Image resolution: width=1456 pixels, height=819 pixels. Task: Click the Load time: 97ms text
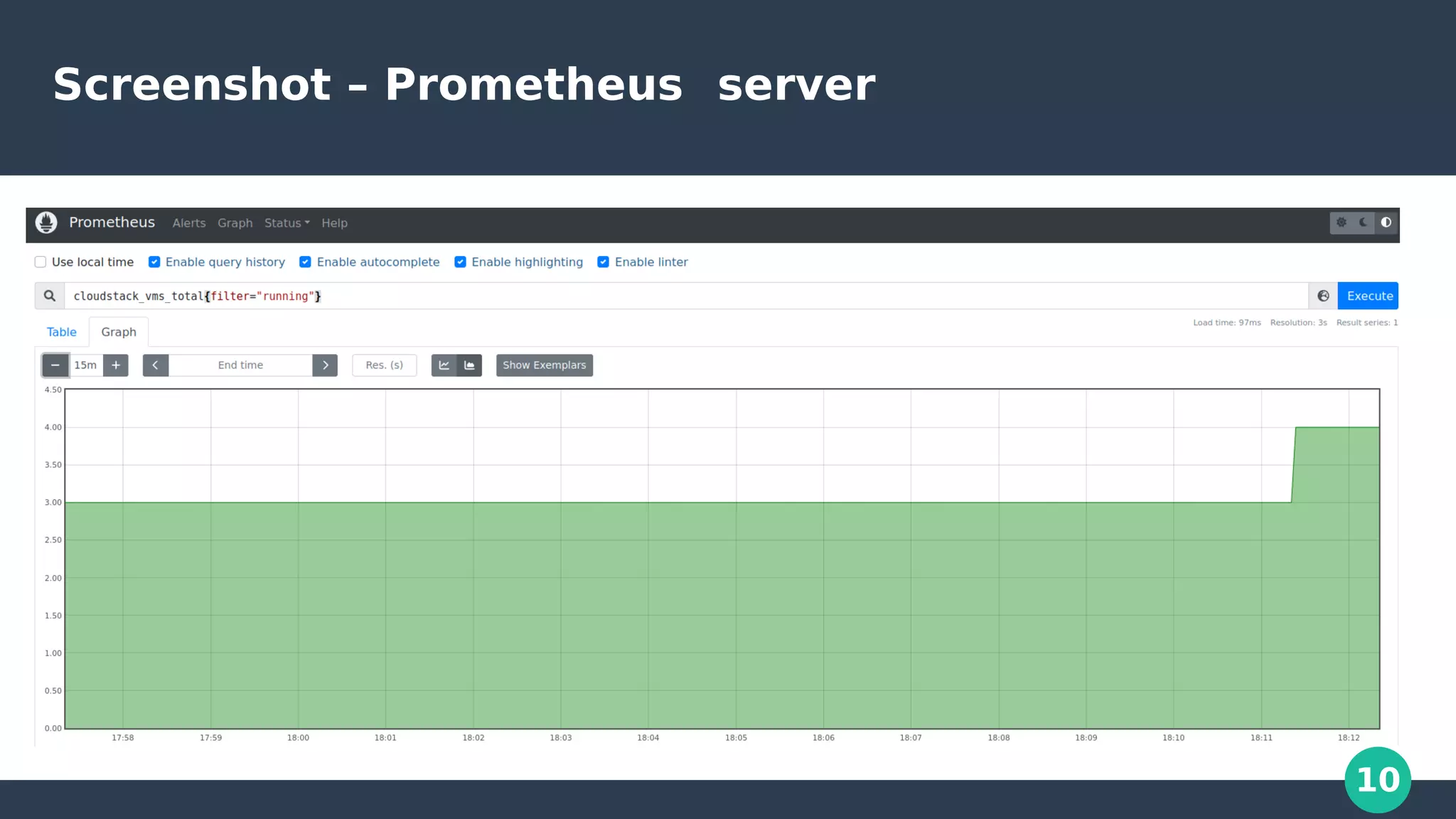point(1227,323)
